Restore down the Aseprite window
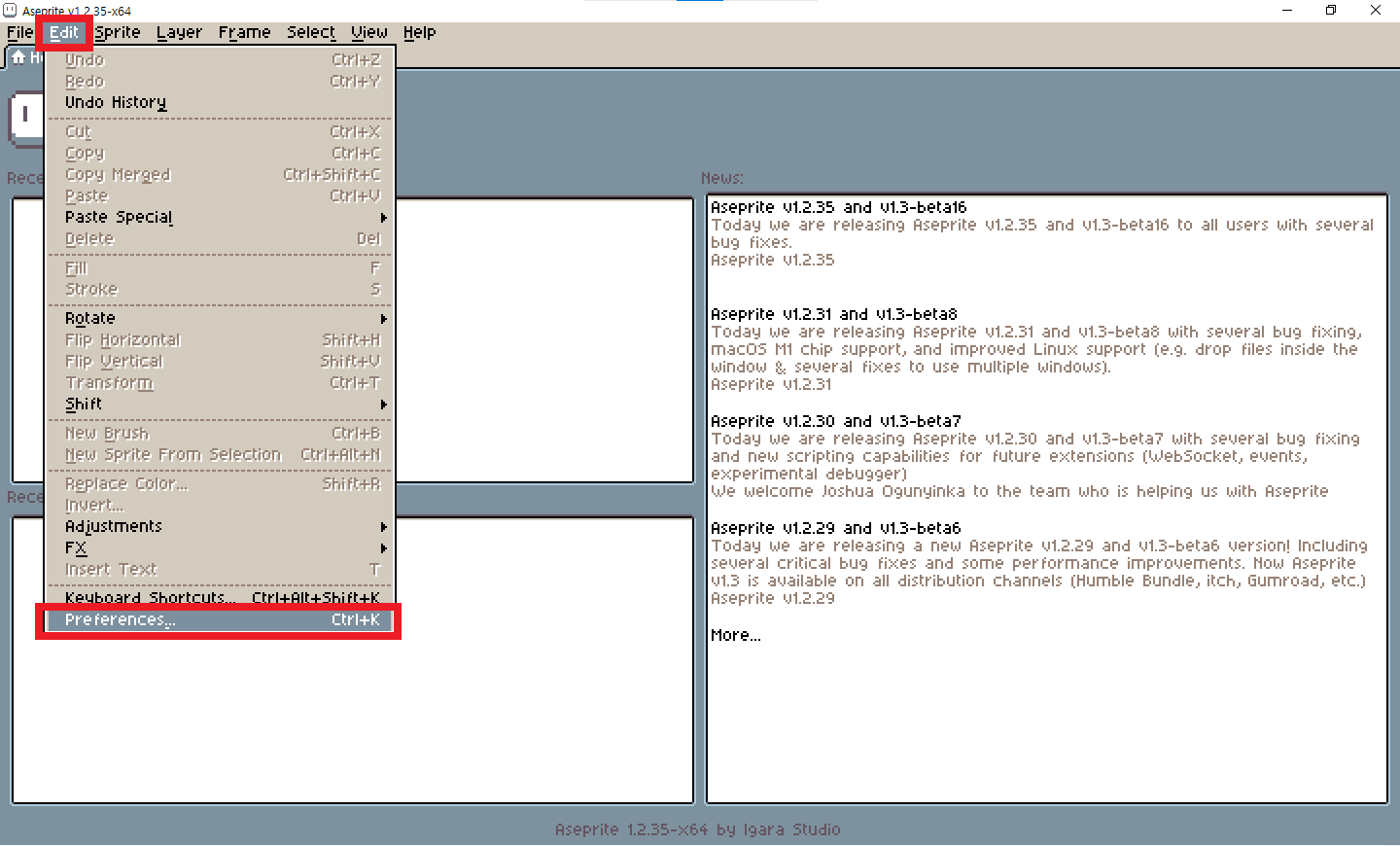The width and height of the screenshot is (1400, 846). pyautogui.click(x=1331, y=10)
